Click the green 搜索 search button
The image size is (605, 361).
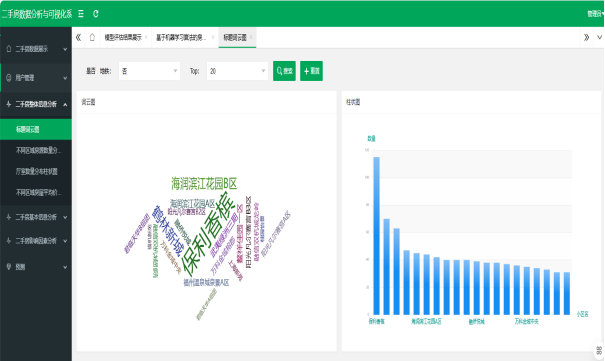(284, 71)
